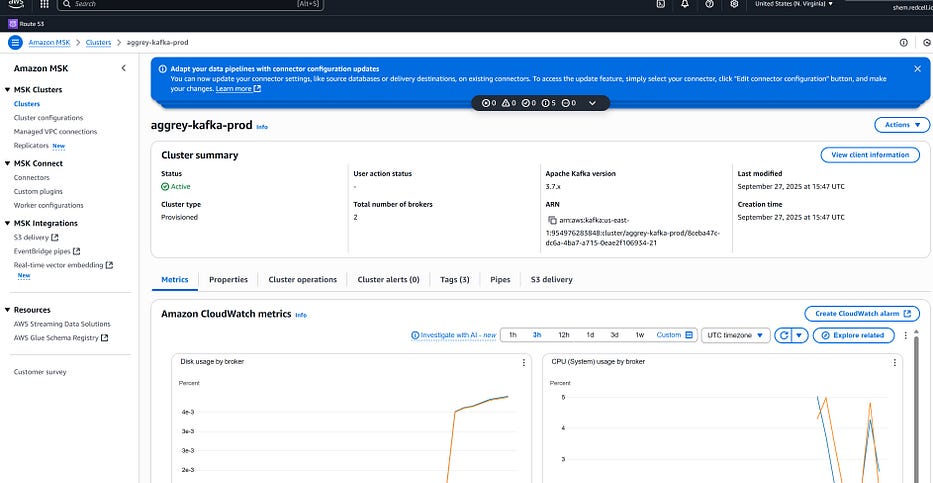Viewport: 933px width, 483px height.
Task: Open Managed VPC connections in sidebar
Action: (x=55, y=131)
